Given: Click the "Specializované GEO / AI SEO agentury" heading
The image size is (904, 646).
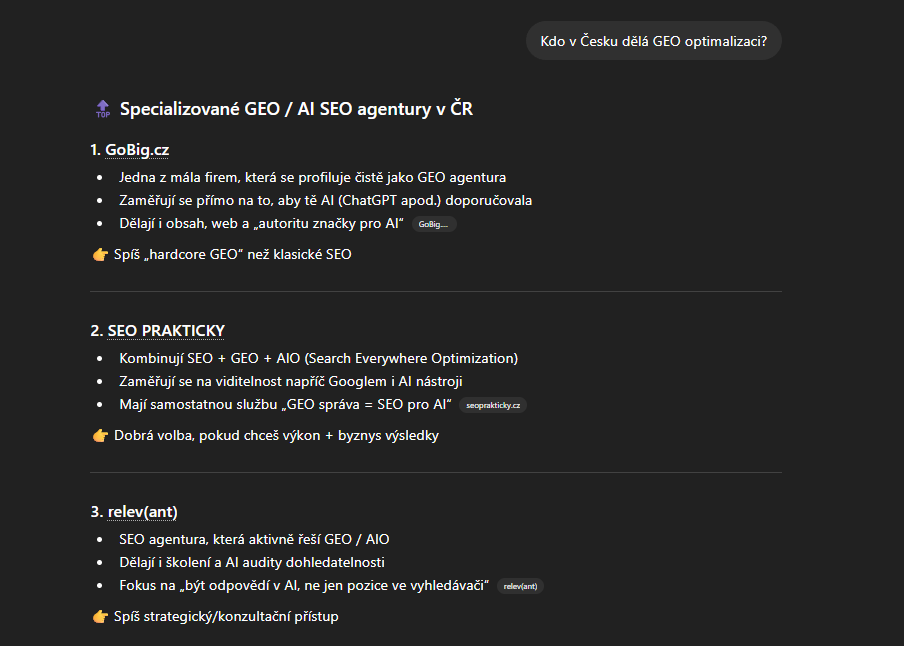Looking at the screenshot, I should pos(296,109).
